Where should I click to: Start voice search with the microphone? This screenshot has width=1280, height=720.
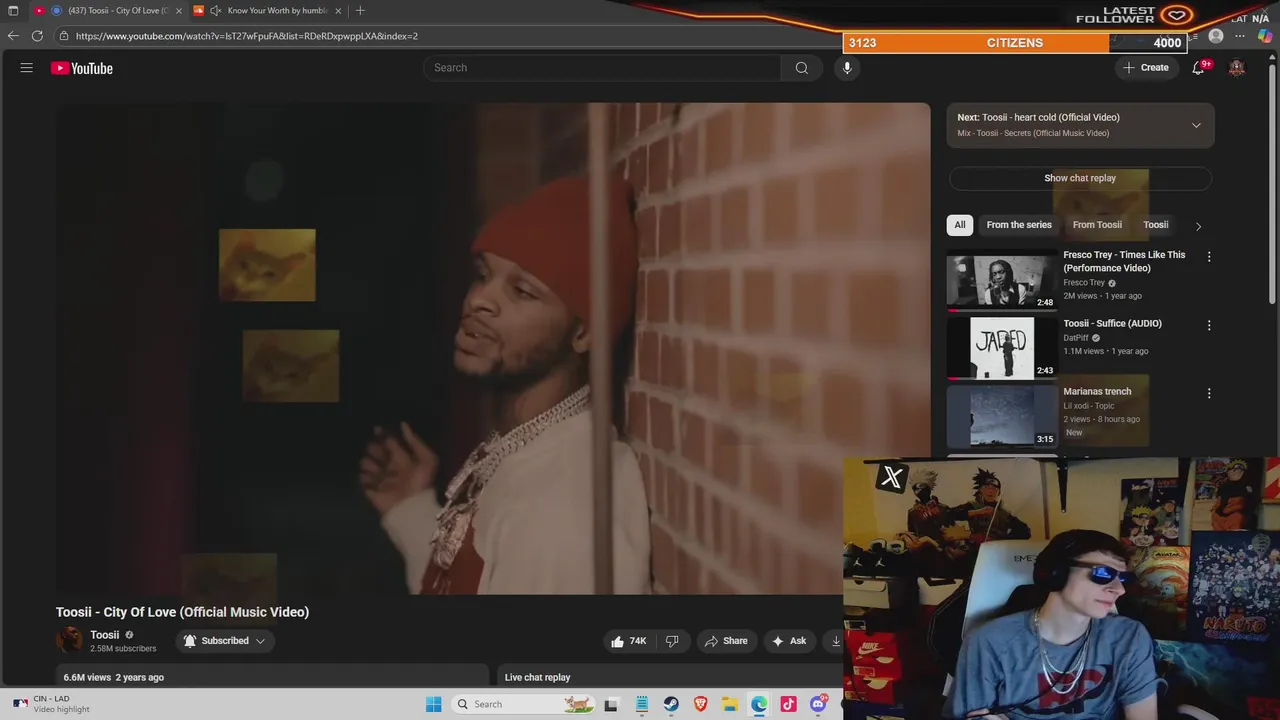[847, 68]
